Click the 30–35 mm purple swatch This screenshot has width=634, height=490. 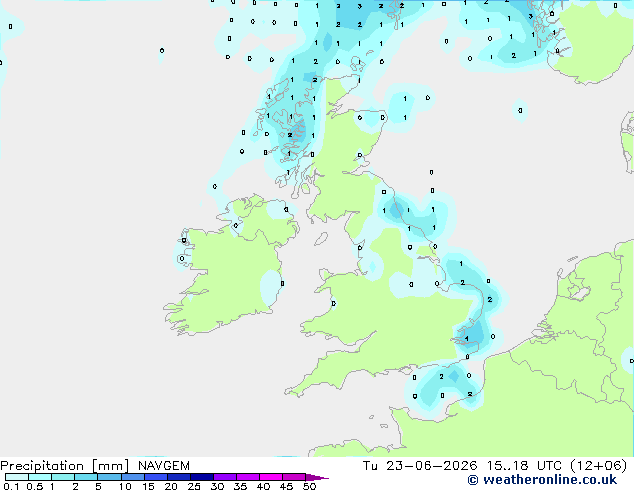tap(224, 477)
